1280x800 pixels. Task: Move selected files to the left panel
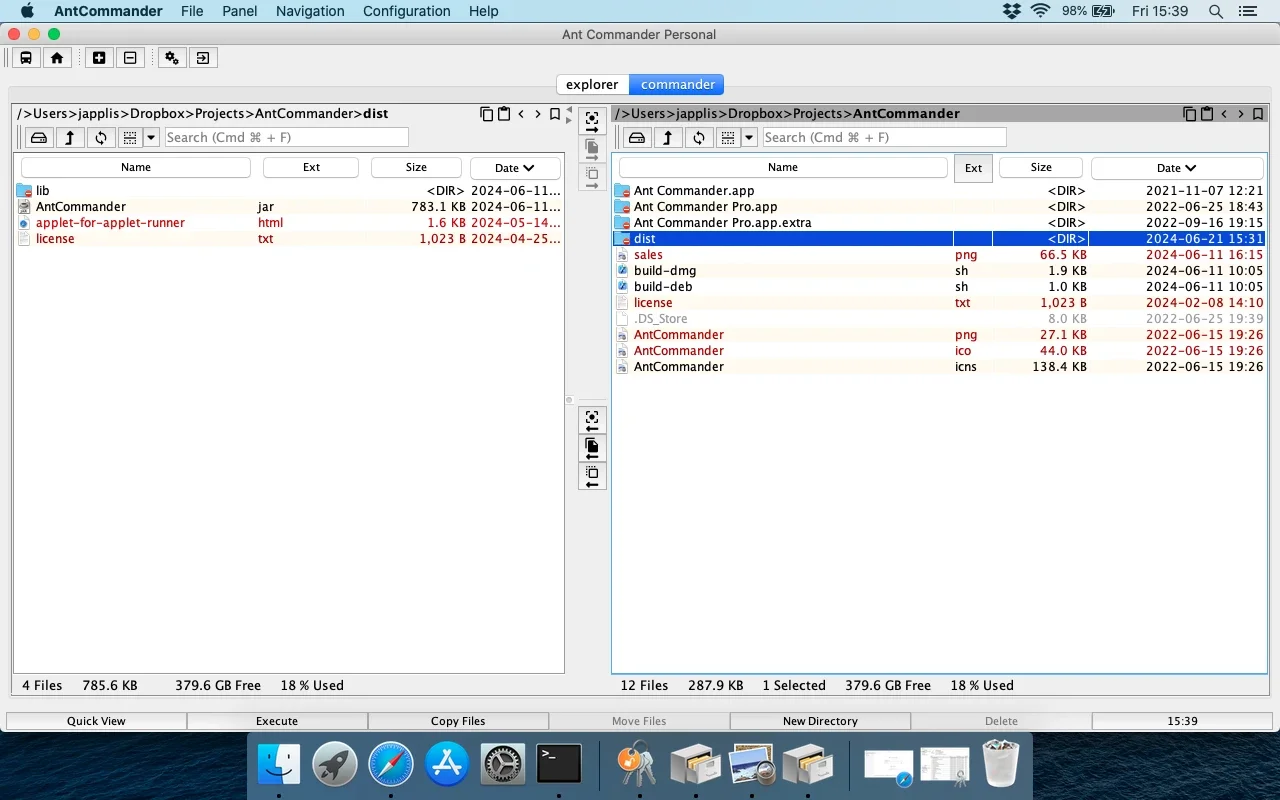pyautogui.click(x=592, y=477)
